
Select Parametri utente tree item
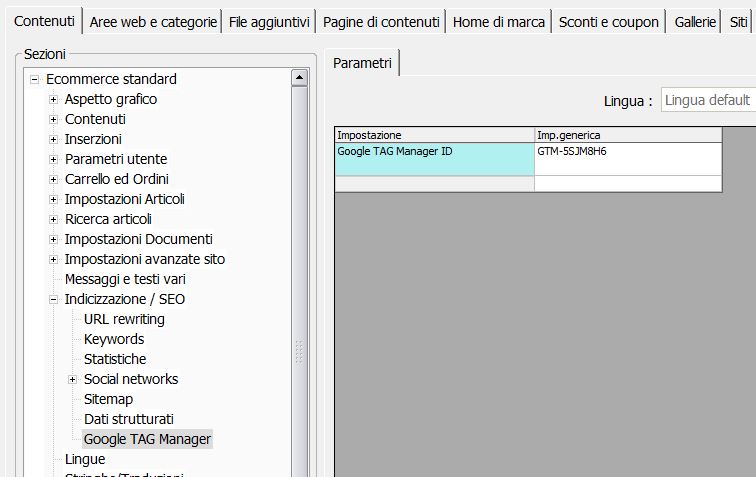click(x=116, y=159)
